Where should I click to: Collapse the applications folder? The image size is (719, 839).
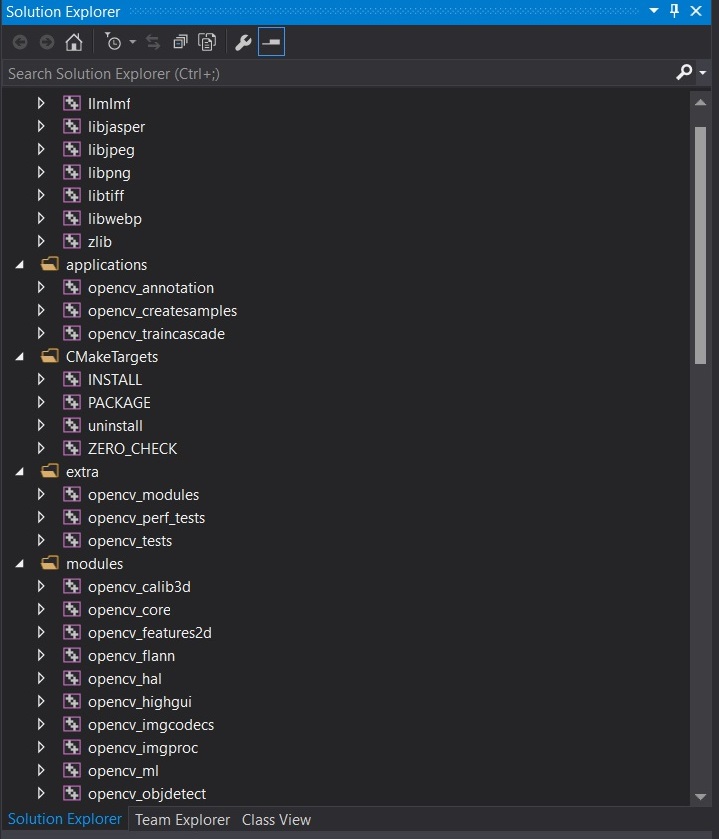(x=19, y=264)
